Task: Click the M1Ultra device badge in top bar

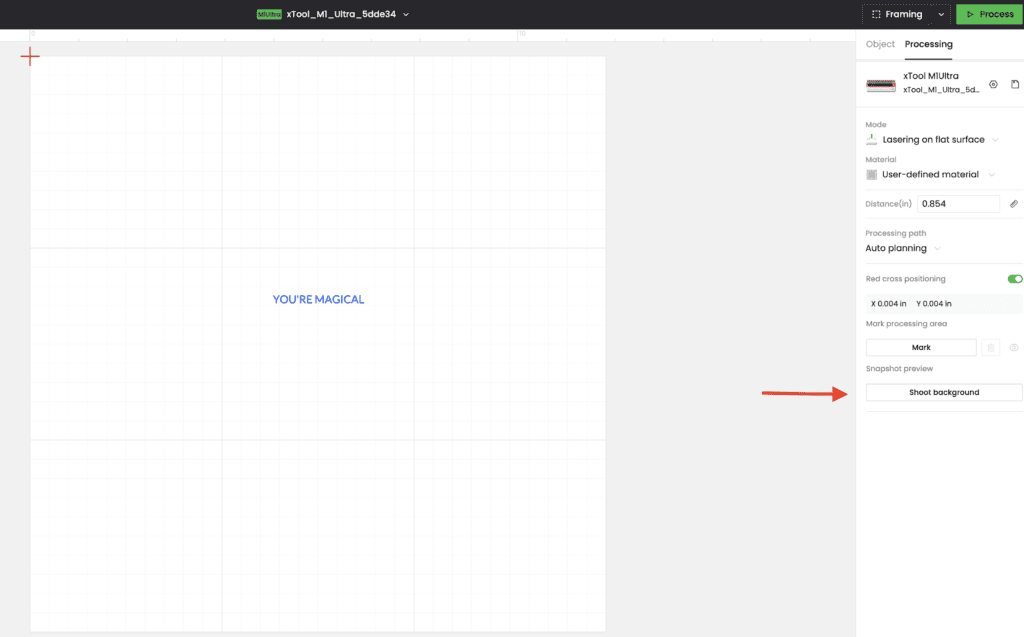Action: tap(268, 14)
